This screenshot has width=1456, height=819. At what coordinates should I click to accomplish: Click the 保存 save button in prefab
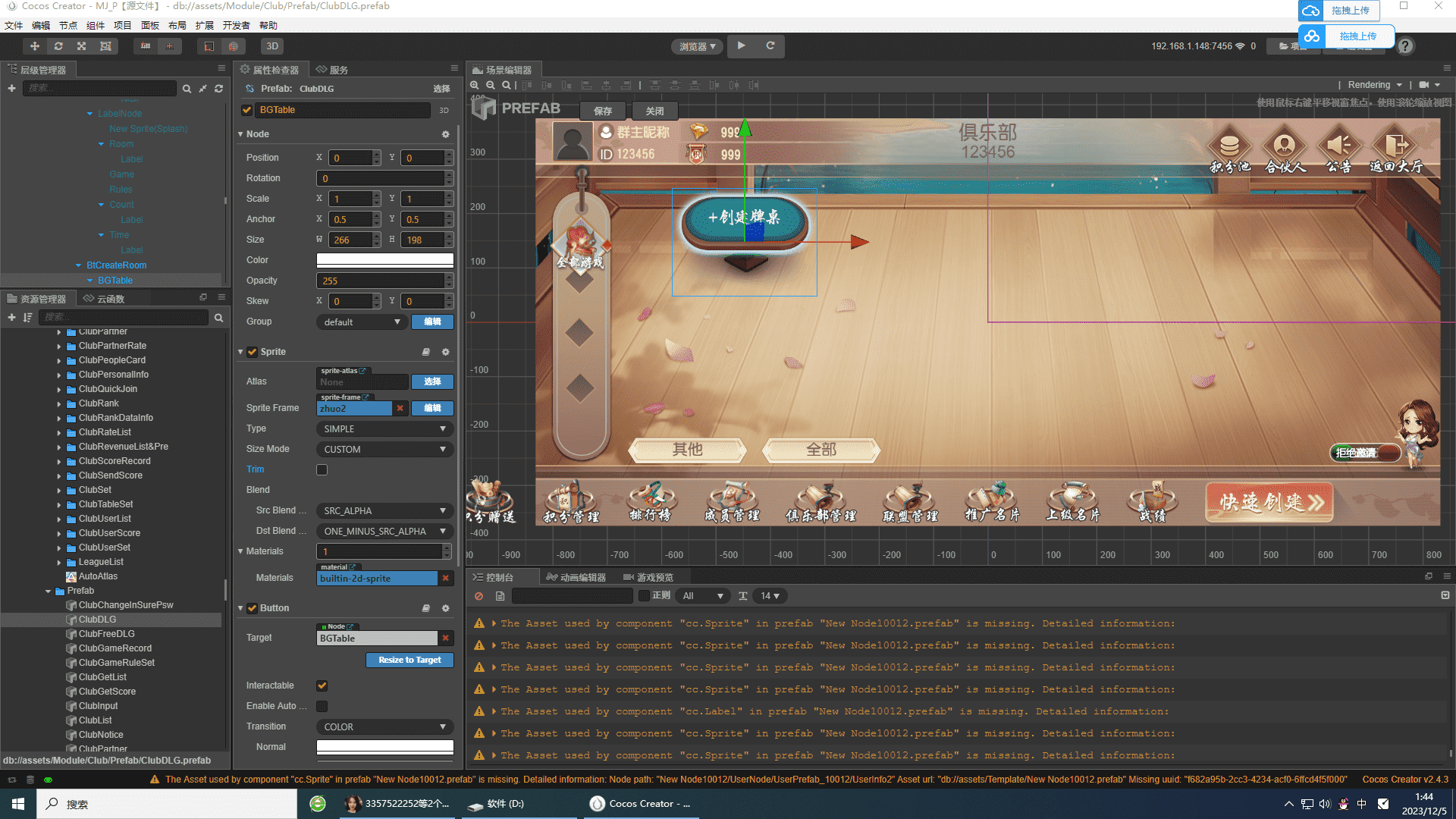coord(603,110)
